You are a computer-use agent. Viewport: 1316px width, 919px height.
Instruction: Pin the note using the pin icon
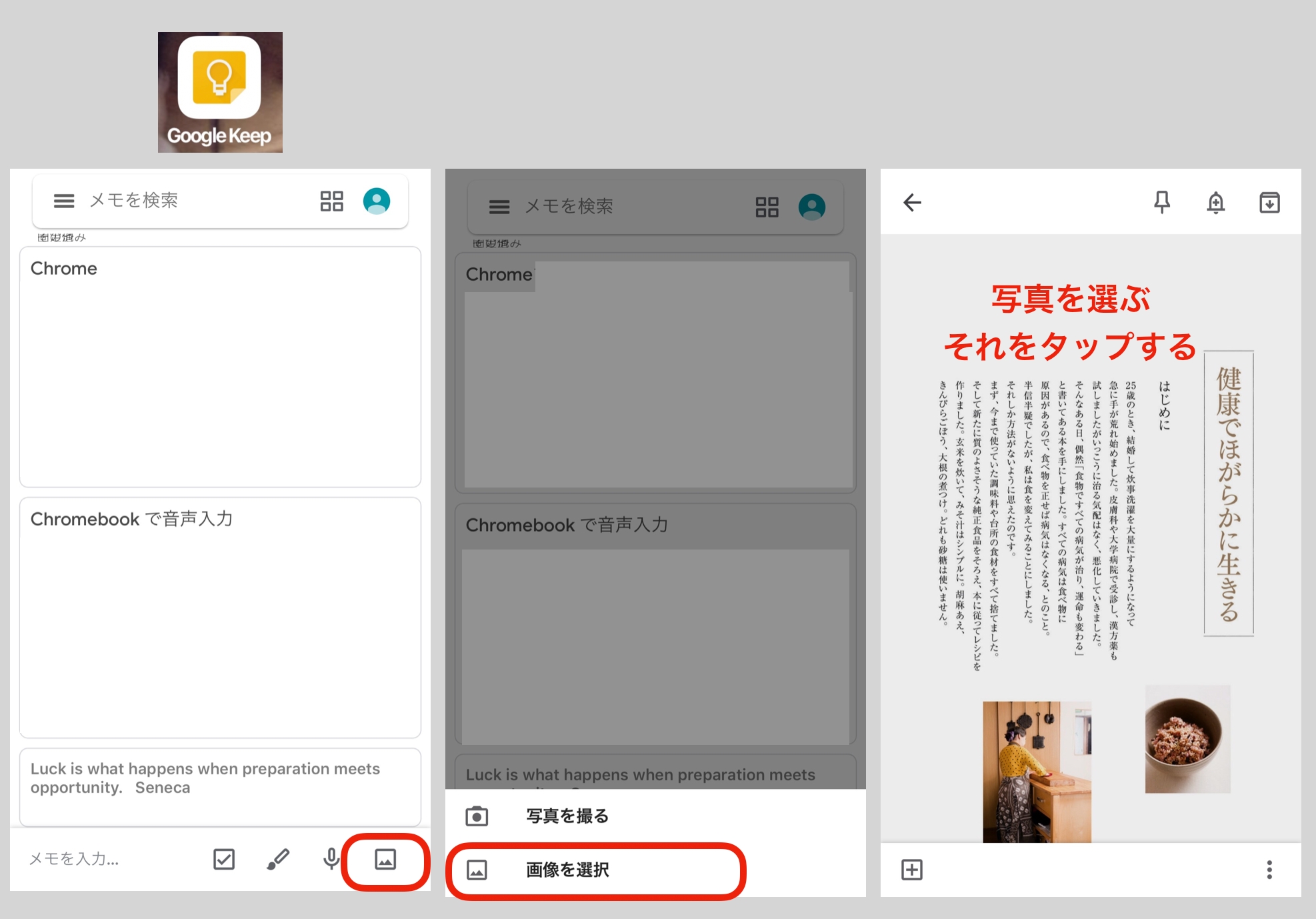[1163, 202]
